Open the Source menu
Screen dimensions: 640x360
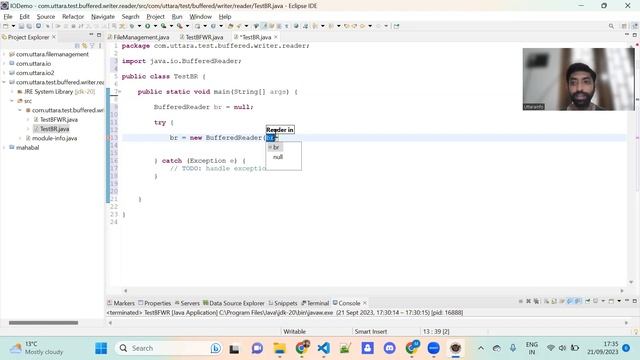click(x=46, y=17)
